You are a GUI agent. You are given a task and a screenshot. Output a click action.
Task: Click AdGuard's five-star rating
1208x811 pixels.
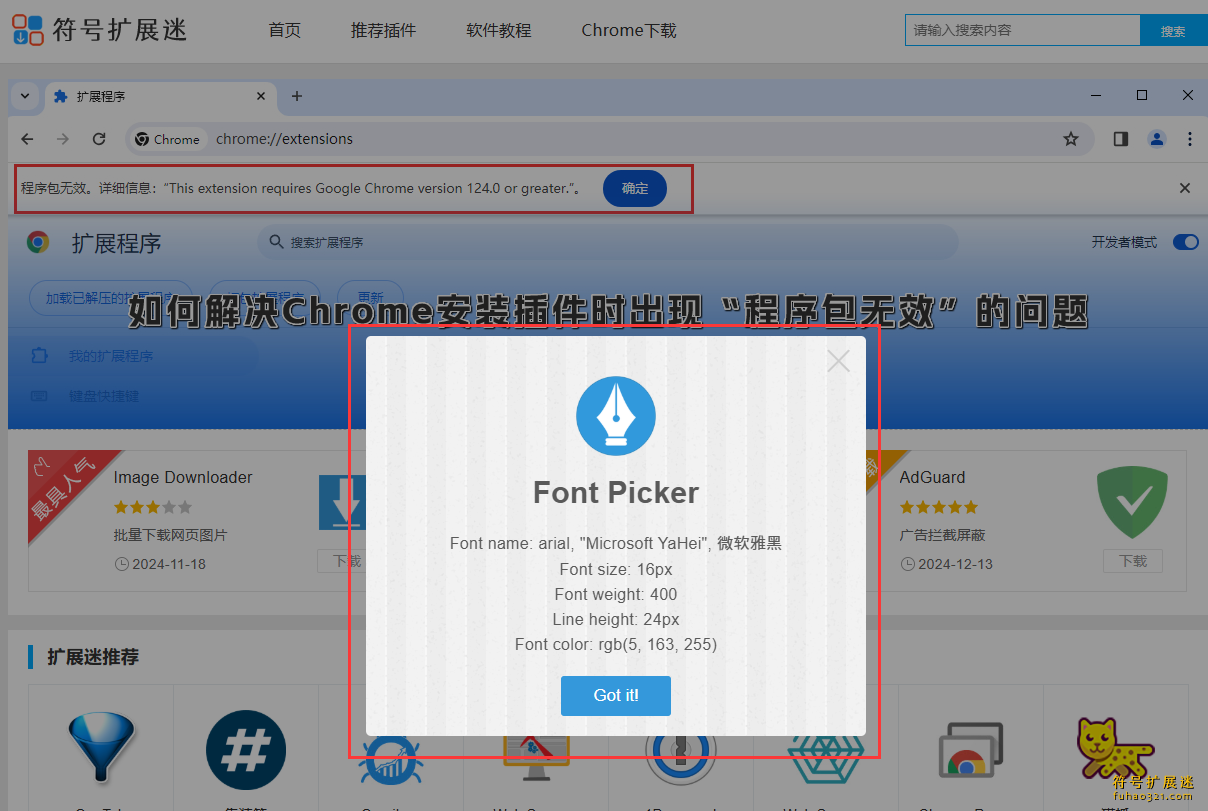point(938,507)
